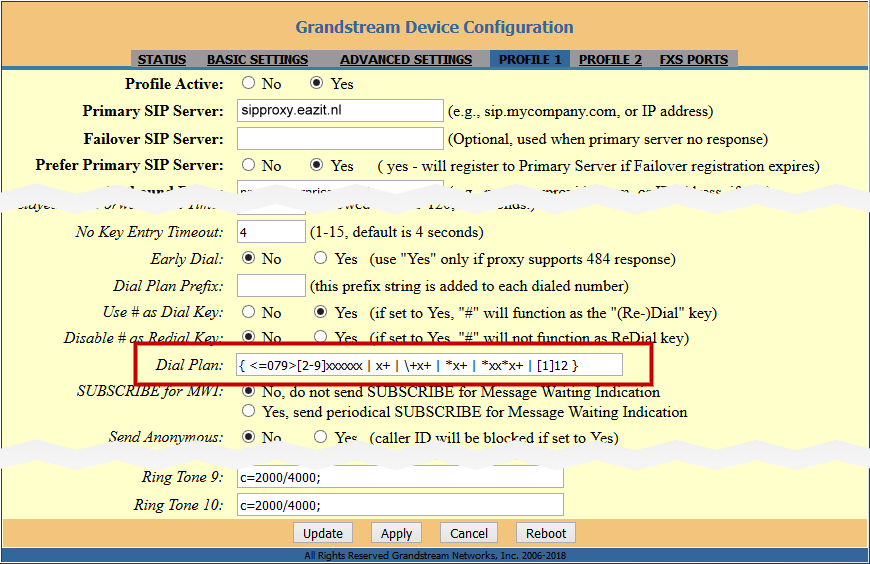Screen dimensions: 870x564
Task: Click the Update button
Action: point(322,533)
